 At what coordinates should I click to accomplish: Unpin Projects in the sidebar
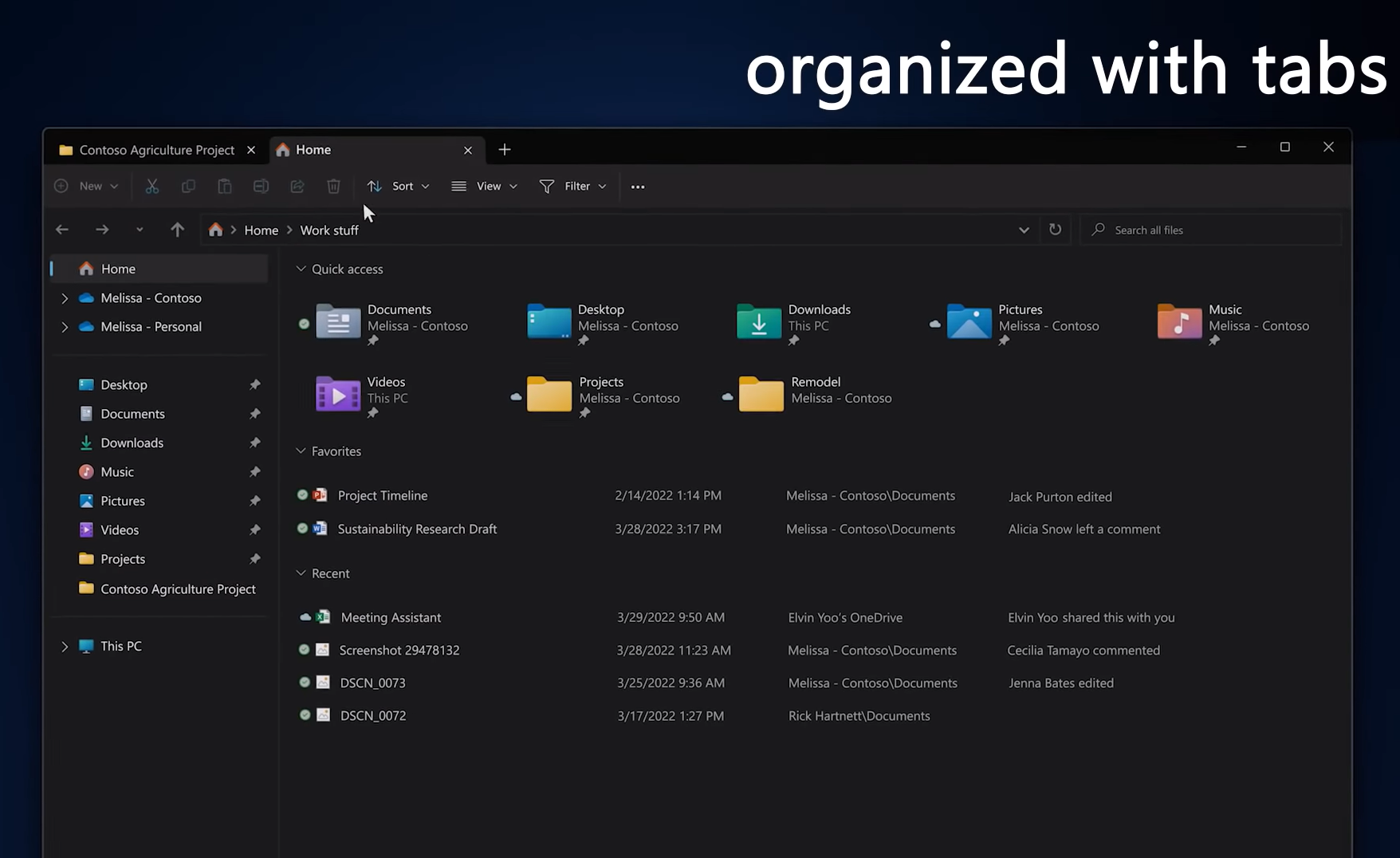[255, 559]
